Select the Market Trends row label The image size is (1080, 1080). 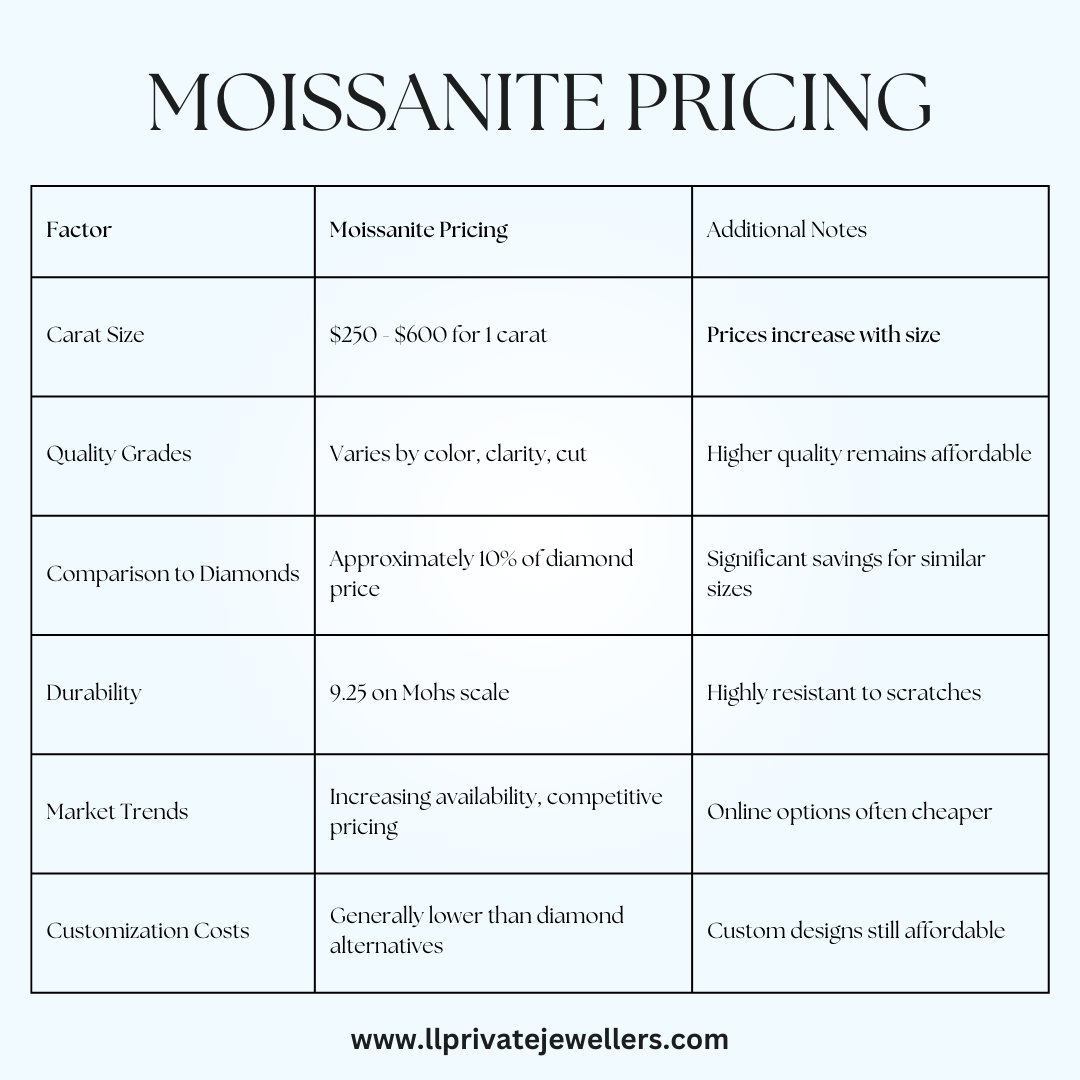117,812
